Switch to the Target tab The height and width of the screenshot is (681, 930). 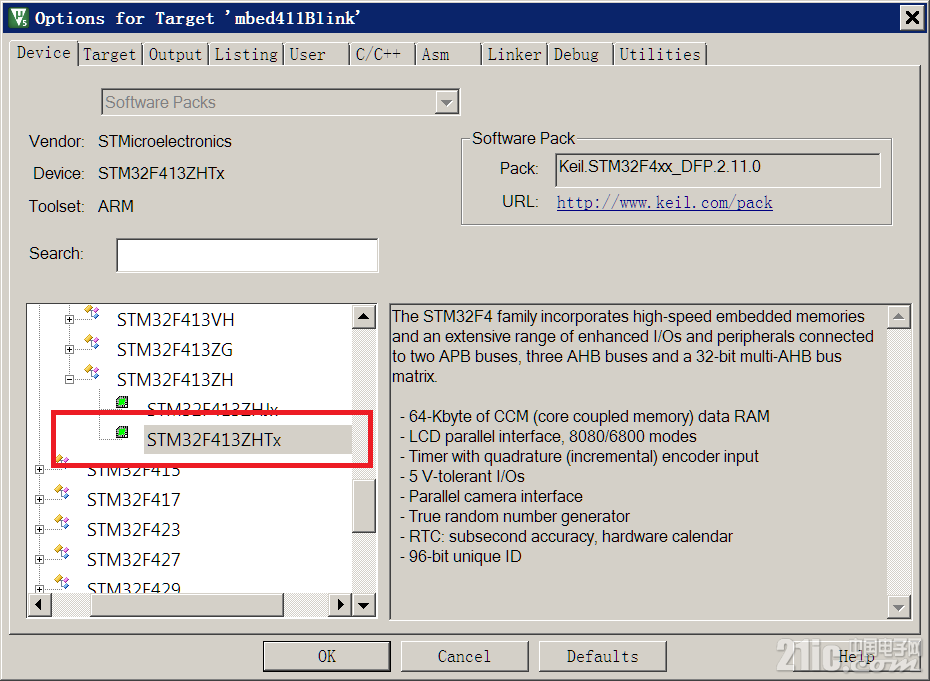coord(110,55)
